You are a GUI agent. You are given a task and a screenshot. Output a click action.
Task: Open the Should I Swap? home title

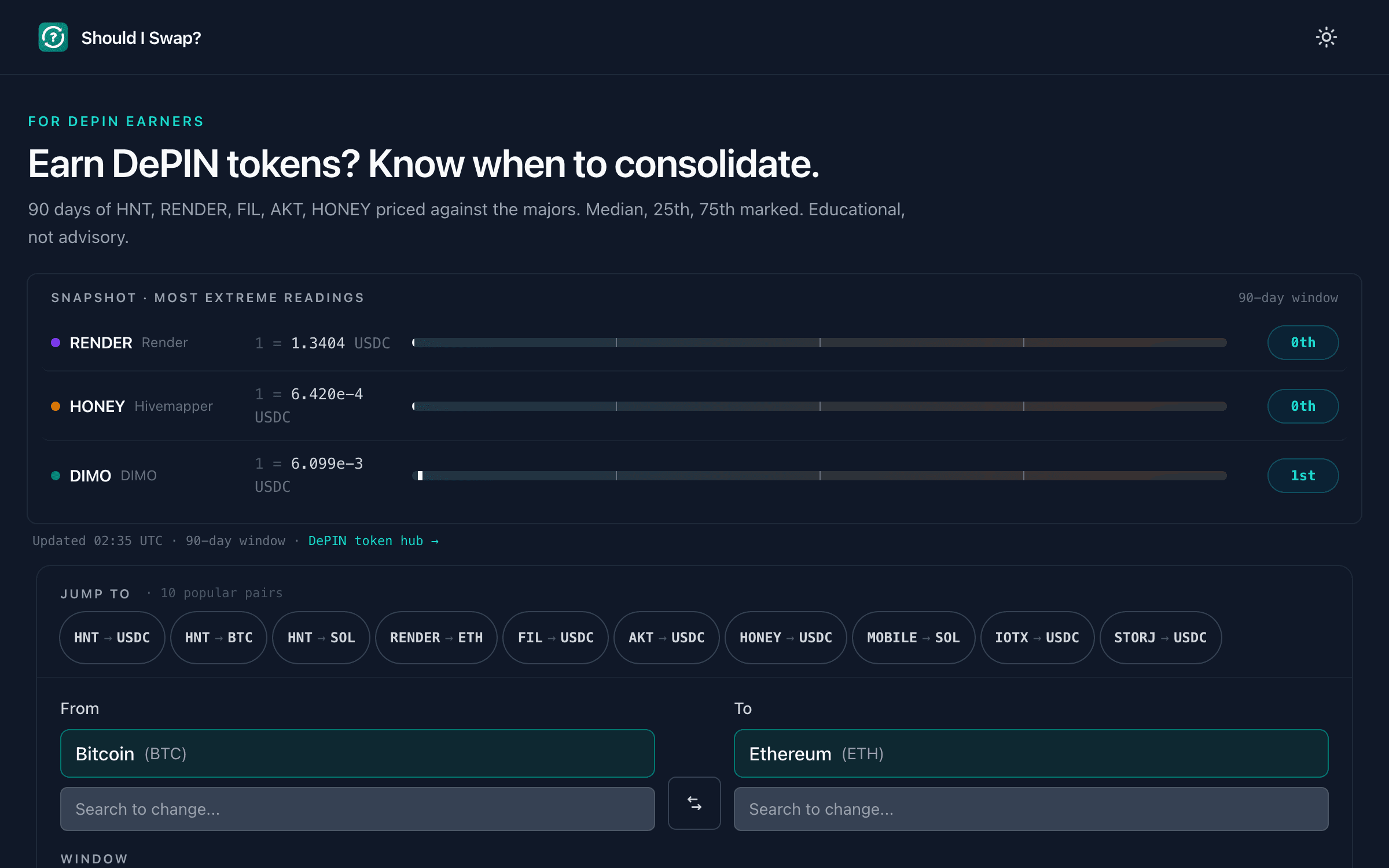click(x=141, y=38)
